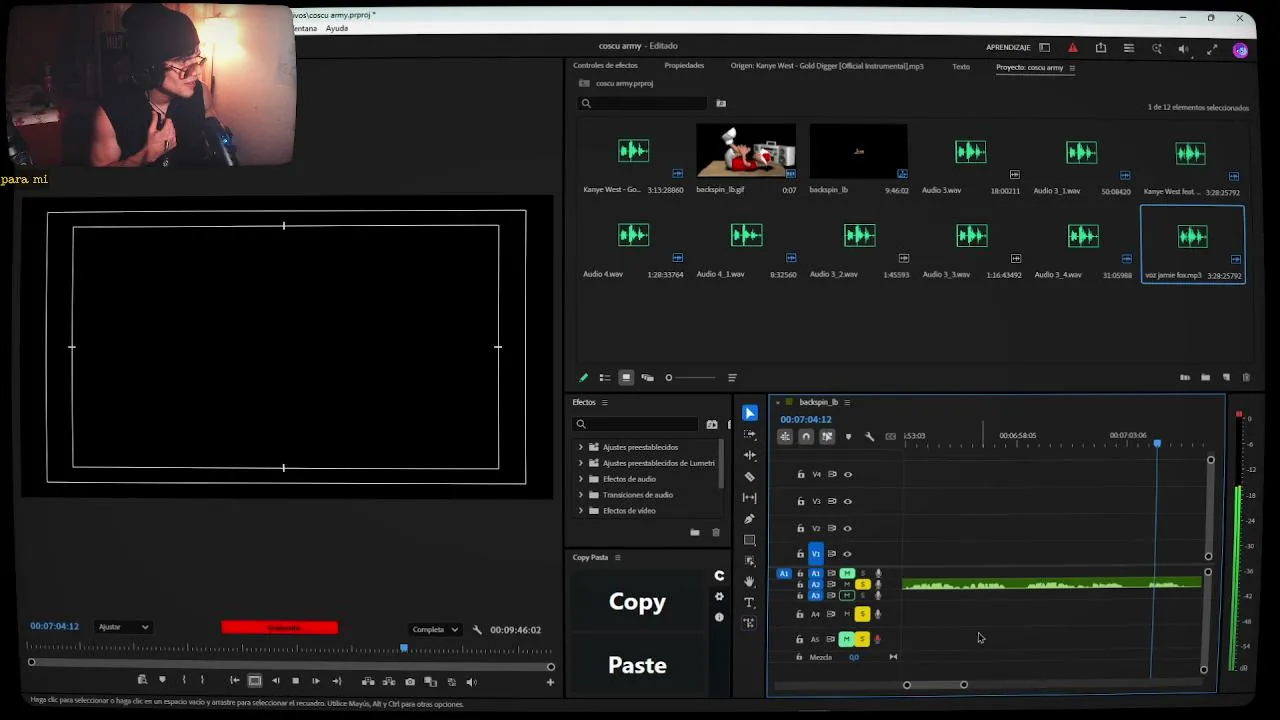1280x720 pixels.
Task: Expand Ajustes preestablecidos de Lumetri
Action: (581, 463)
